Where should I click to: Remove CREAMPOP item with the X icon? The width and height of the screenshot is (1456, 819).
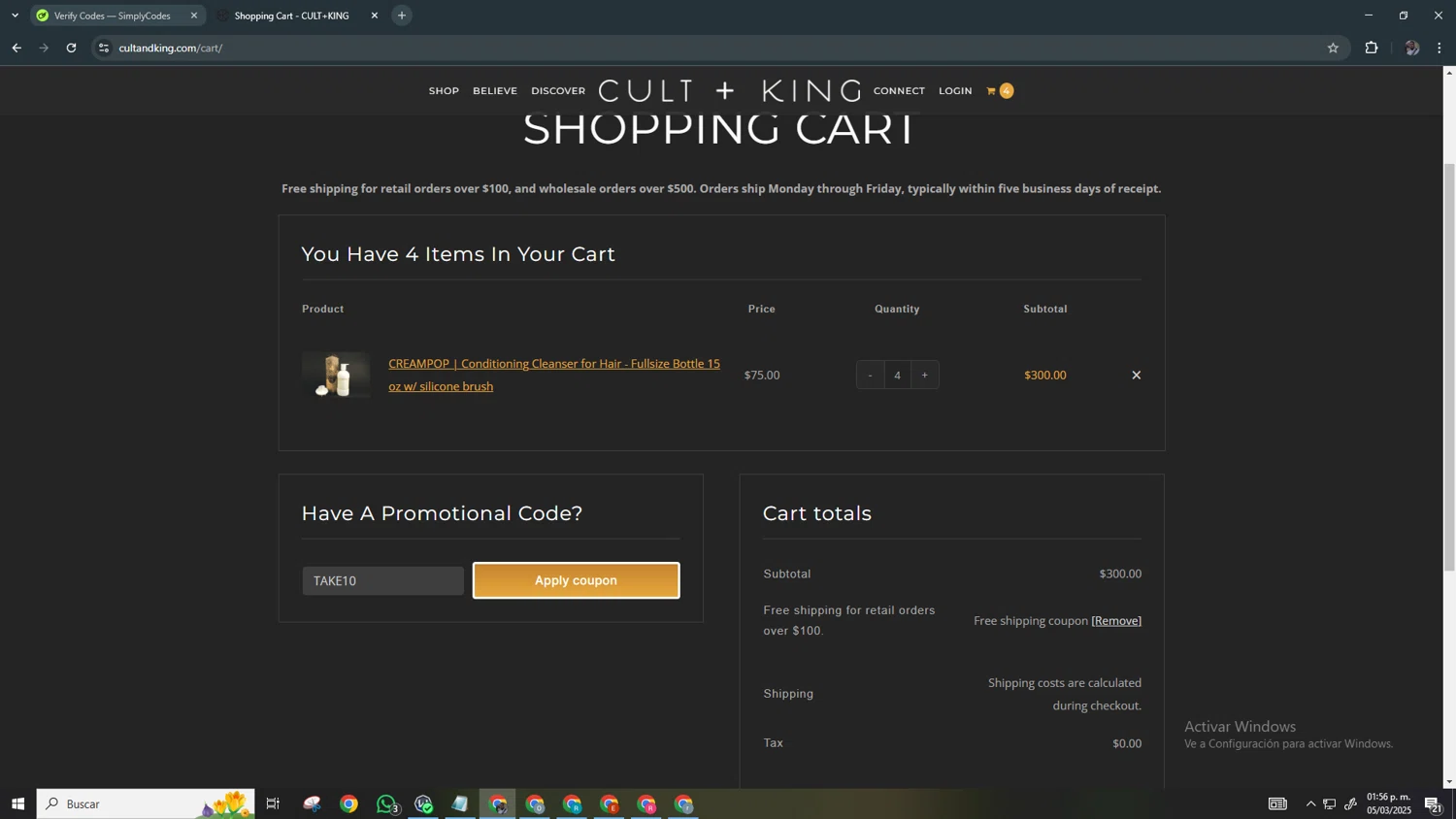pyautogui.click(x=1136, y=376)
